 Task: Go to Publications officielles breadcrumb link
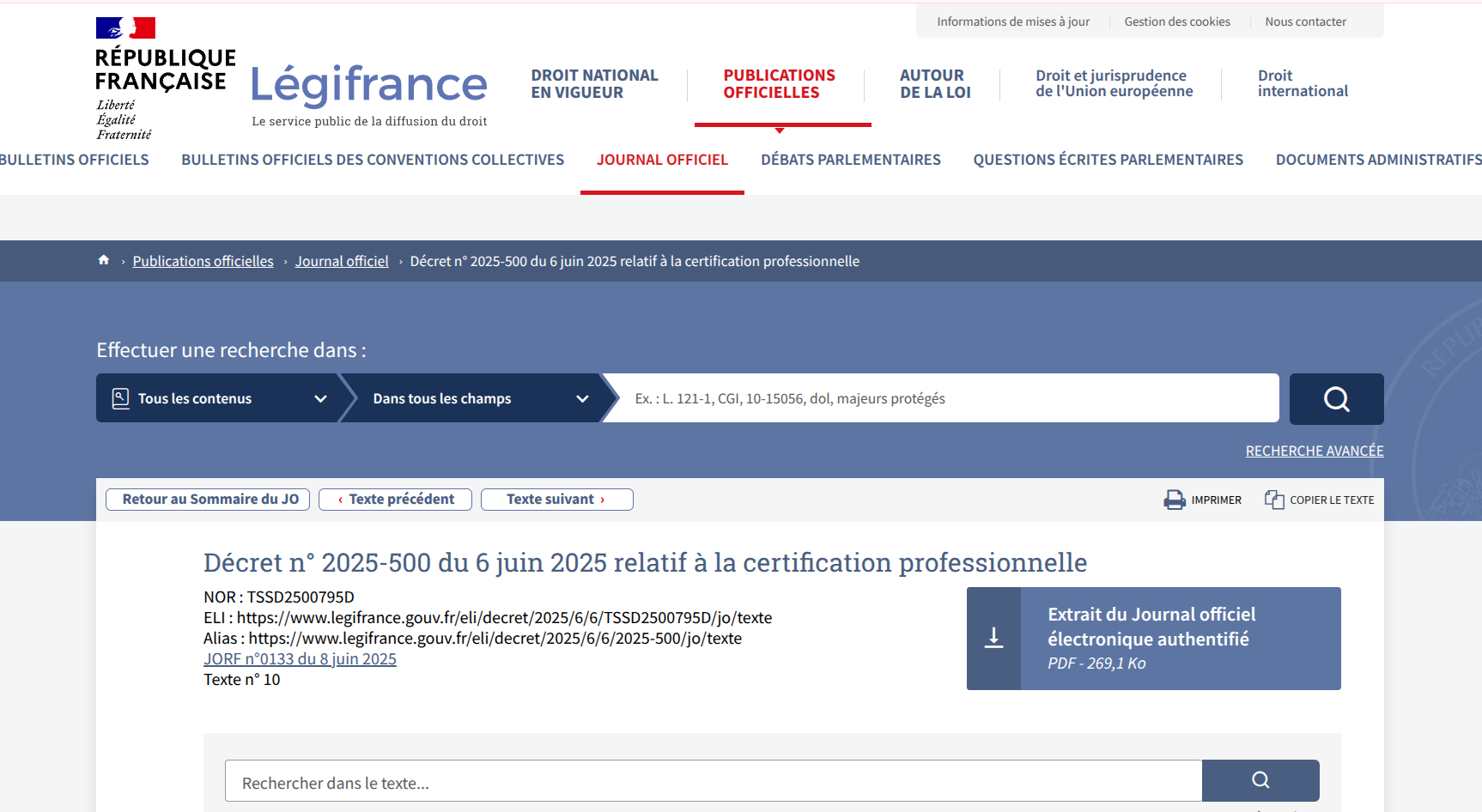pos(203,261)
